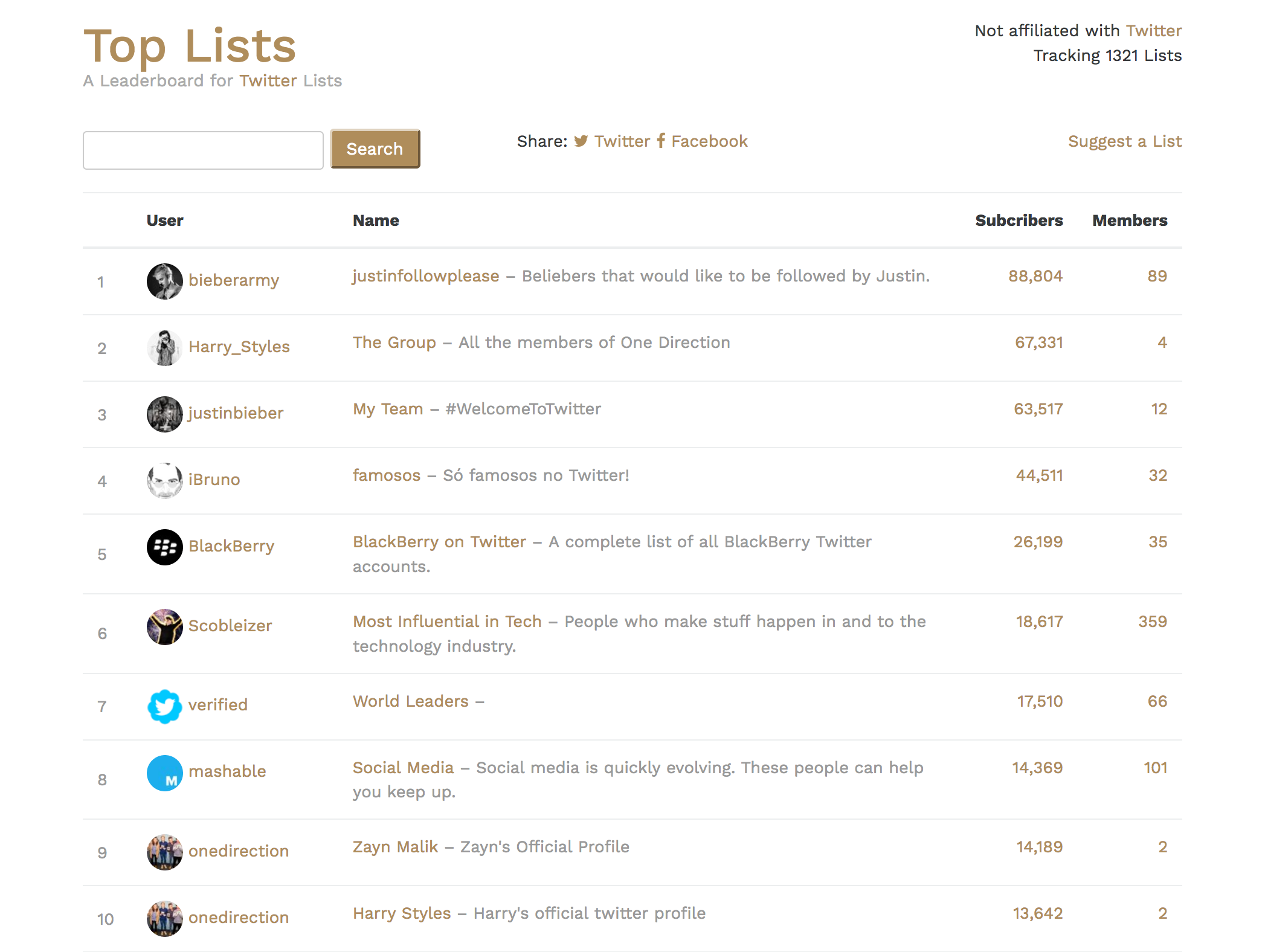Click the Scobleizer profile avatar
Screen dimensions: 1265x952
164,626
